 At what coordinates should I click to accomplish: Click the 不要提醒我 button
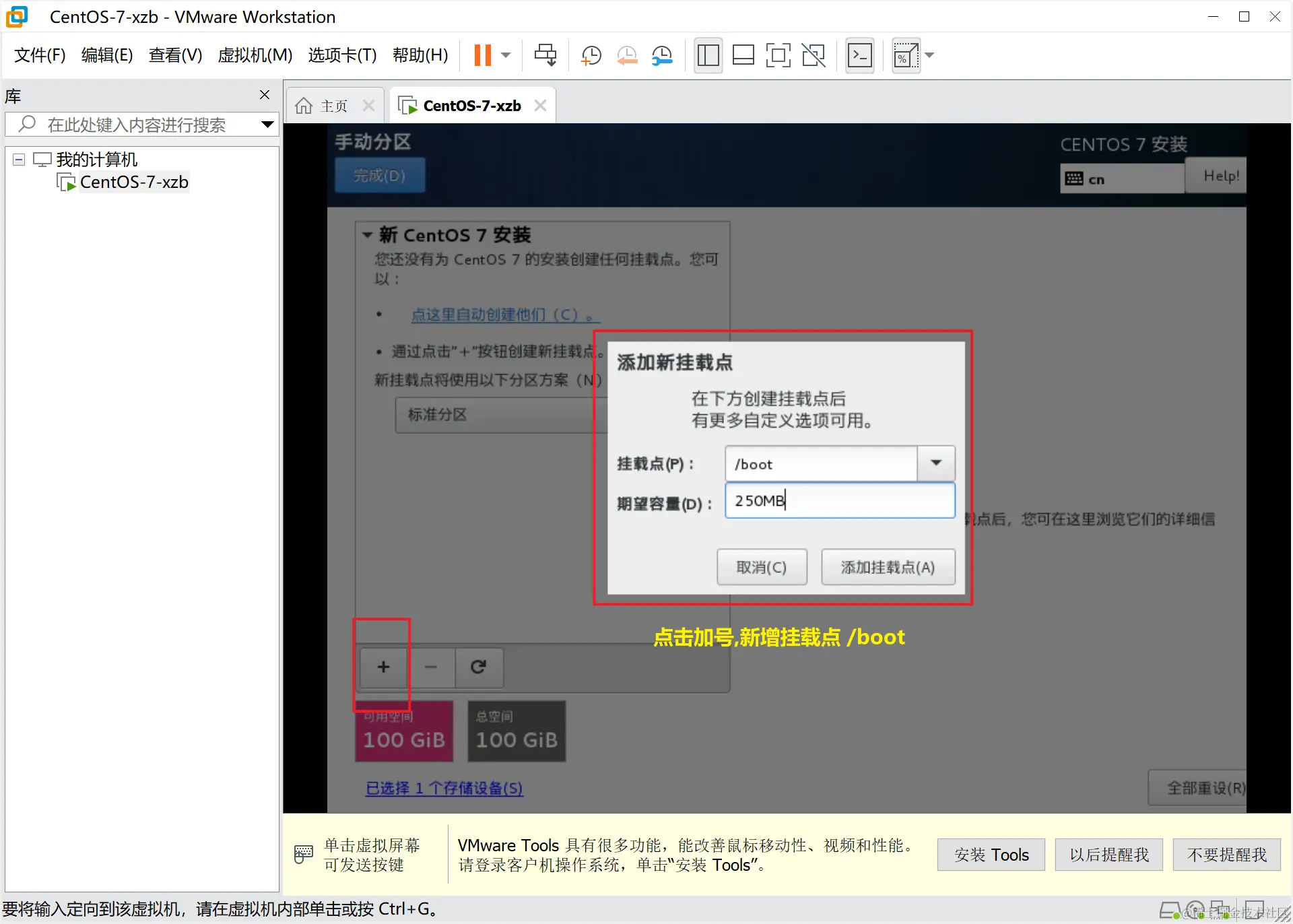click(x=1227, y=855)
